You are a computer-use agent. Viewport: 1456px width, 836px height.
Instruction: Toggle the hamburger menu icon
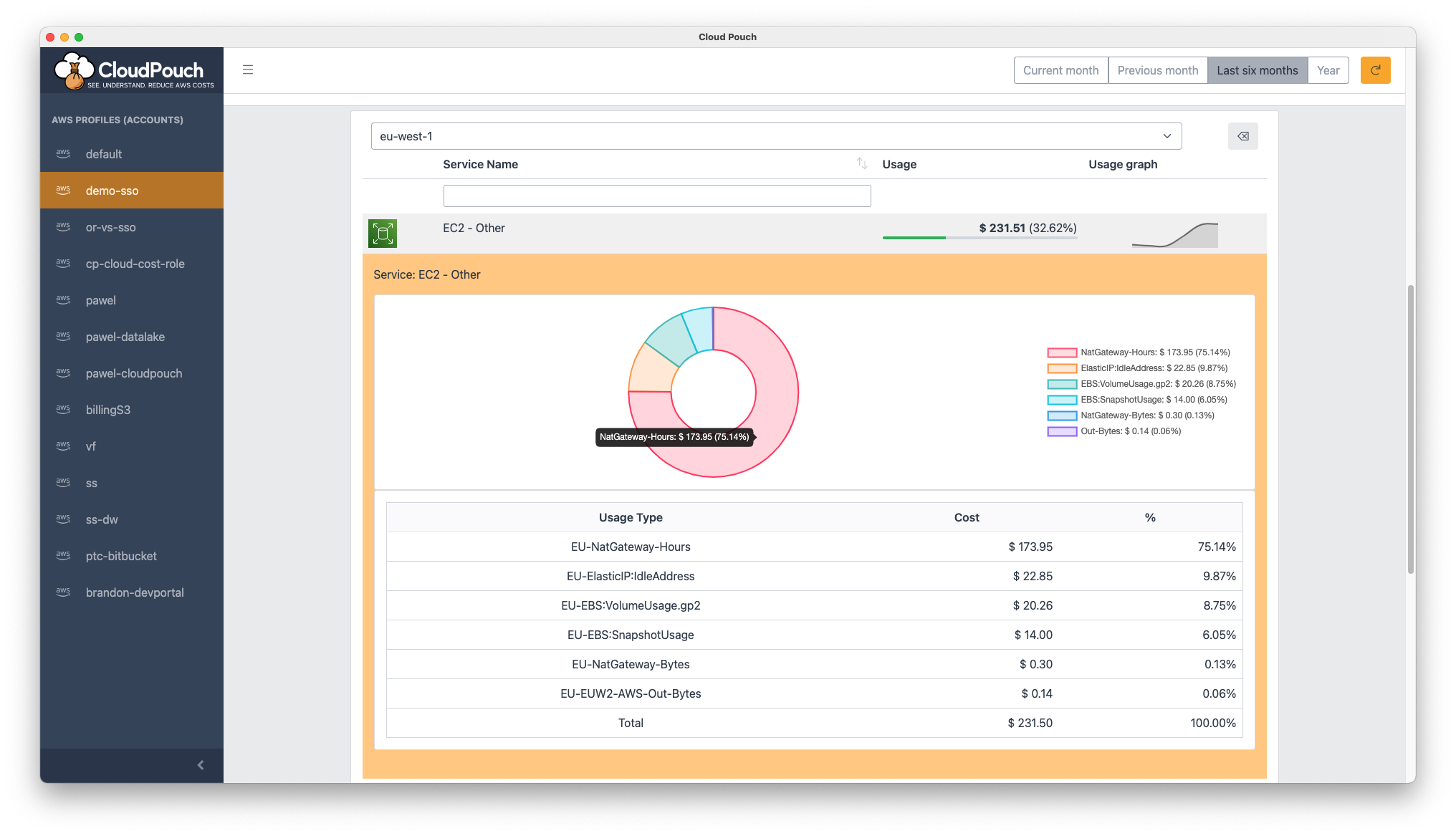[x=248, y=70]
